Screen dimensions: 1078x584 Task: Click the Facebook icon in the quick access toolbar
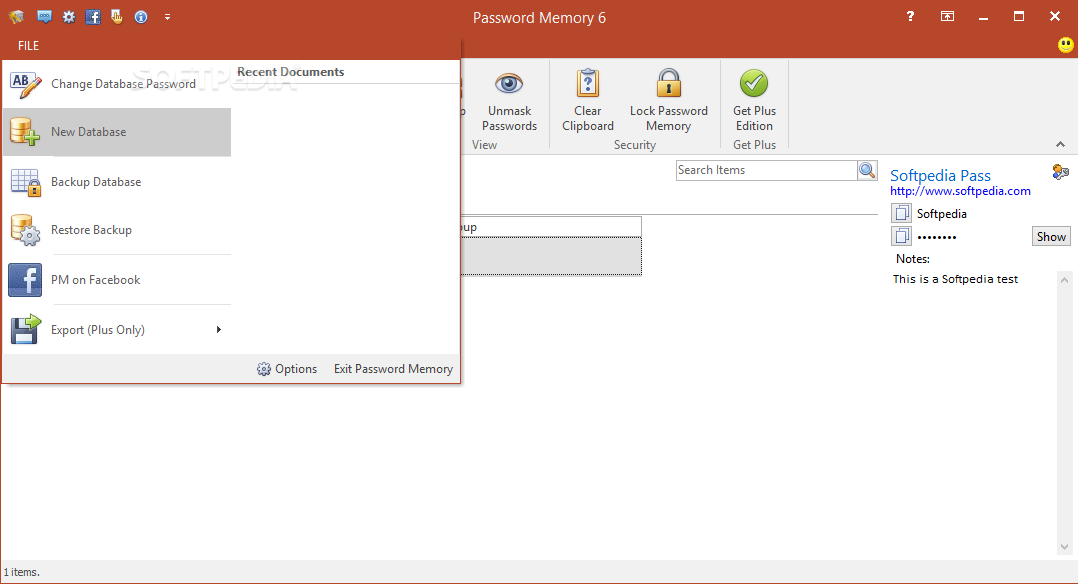(93, 17)
